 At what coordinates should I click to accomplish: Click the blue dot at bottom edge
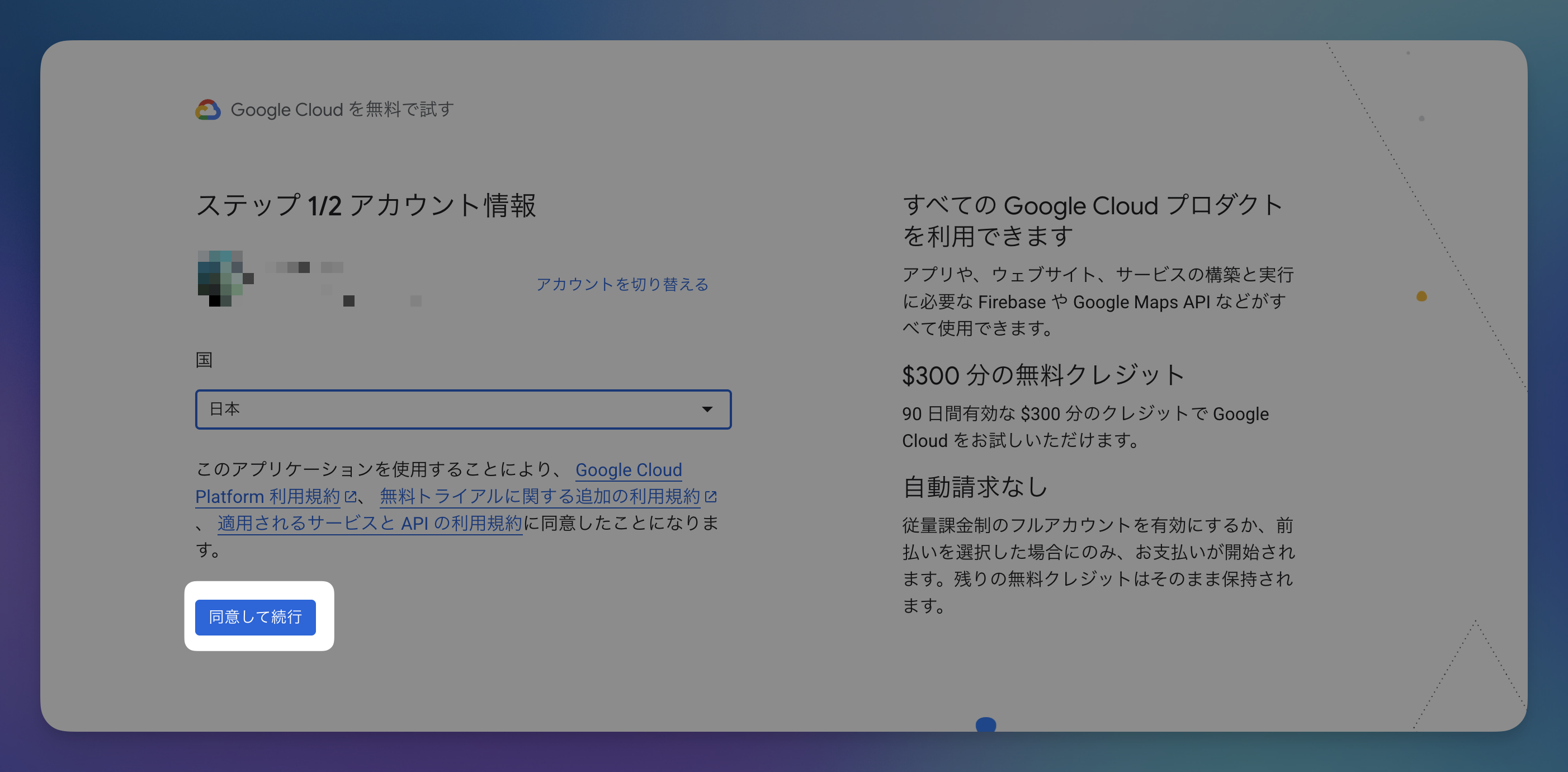tap(985, 724)
